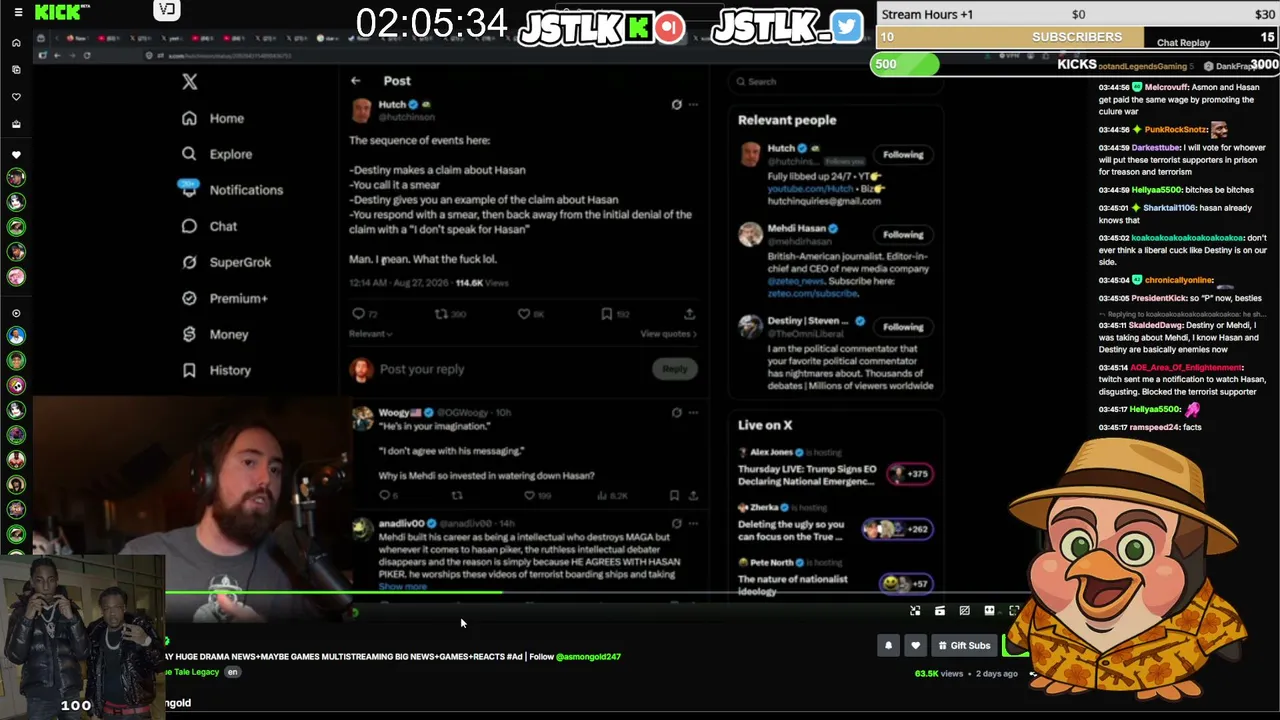This screenshot has height=720, width=1280.
Task: Open the user Melcrovuff in chat
Action: (x=1167, y=88)
